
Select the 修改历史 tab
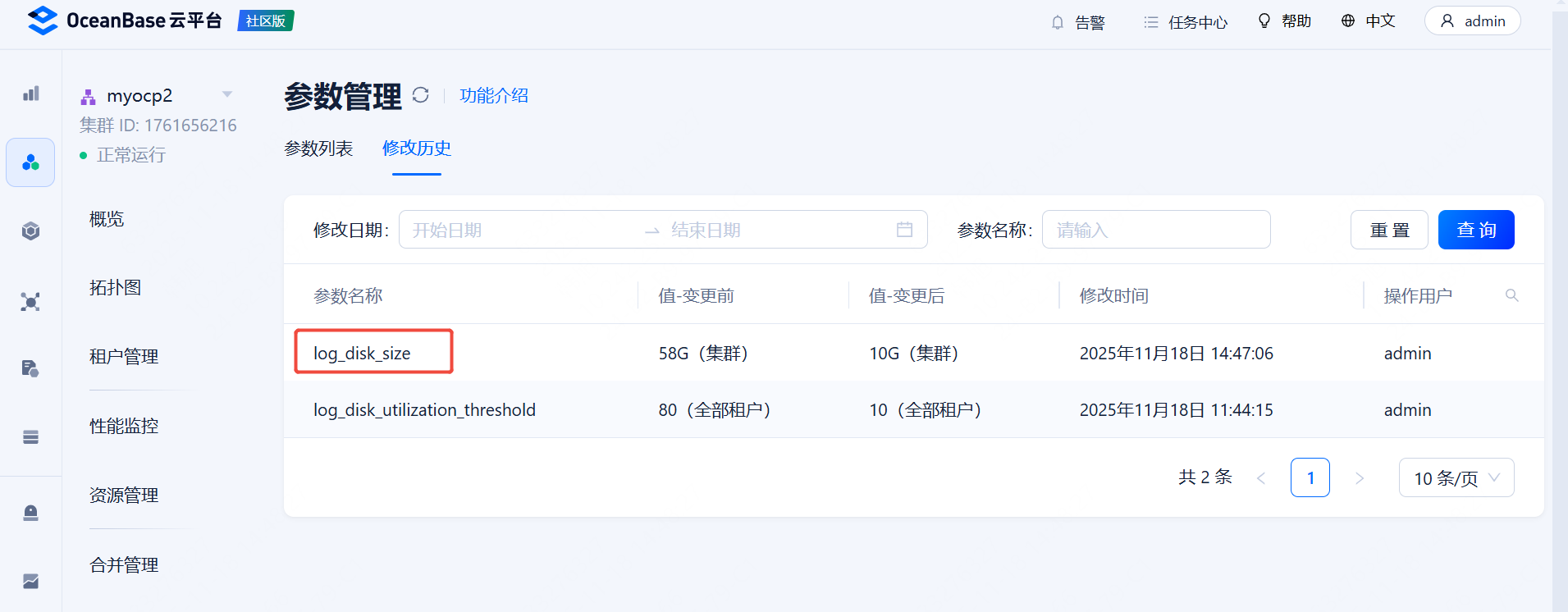(417, 148)
